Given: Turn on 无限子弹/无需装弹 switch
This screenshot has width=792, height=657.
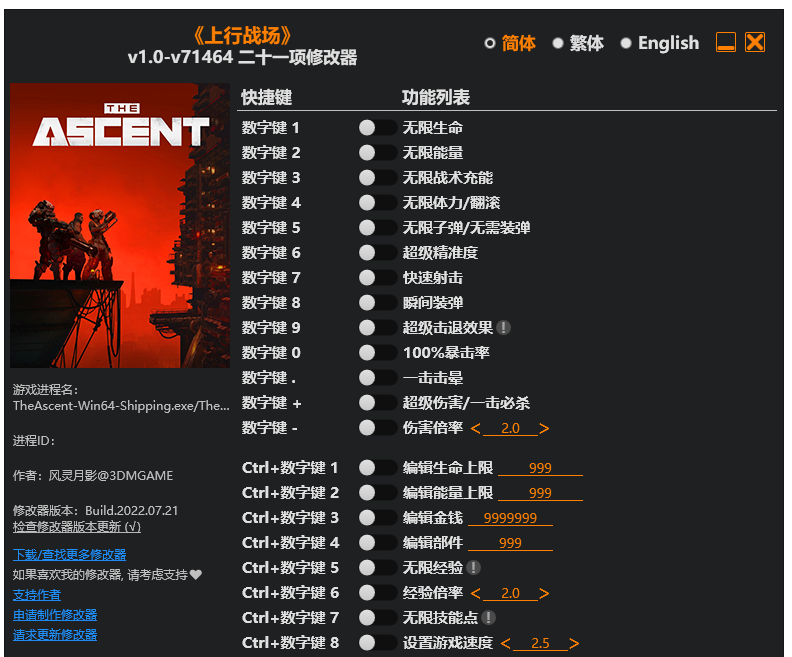Looking at the screenshot, I should point(377,228).
